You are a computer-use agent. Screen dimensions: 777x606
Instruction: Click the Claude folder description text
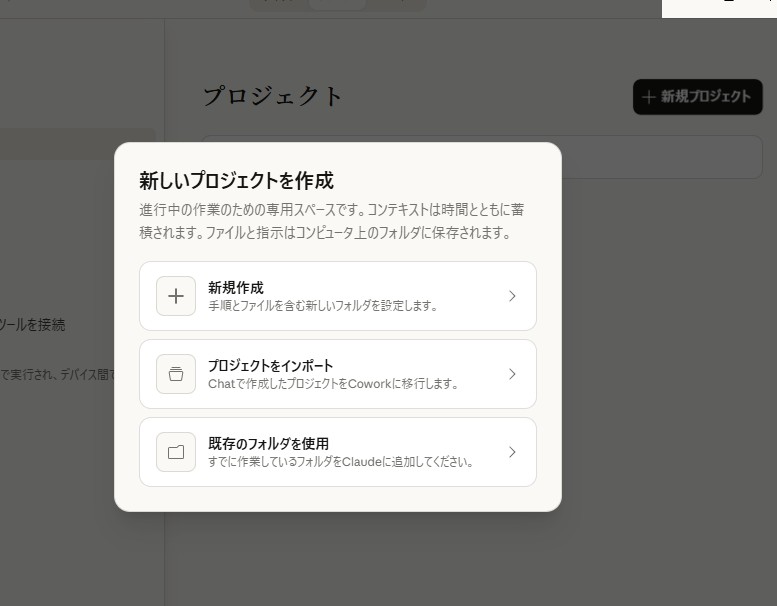point(340,462)
